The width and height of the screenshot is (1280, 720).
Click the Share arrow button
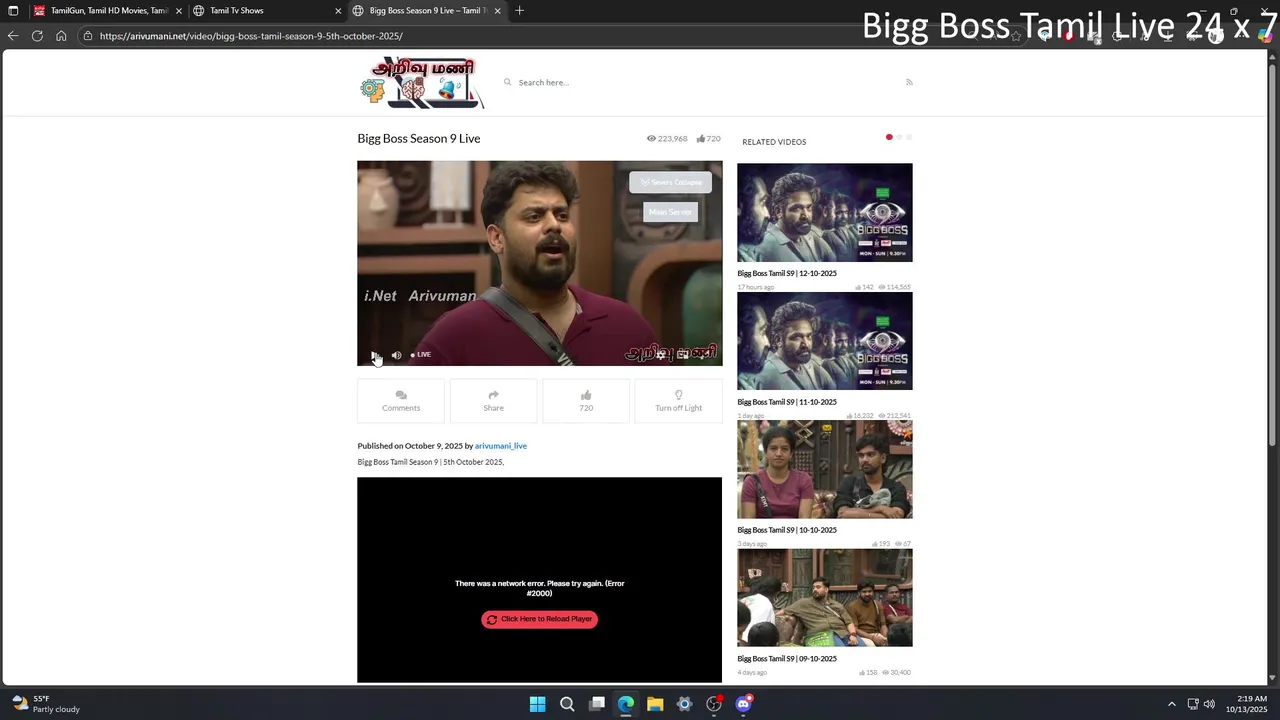[493, 401]
